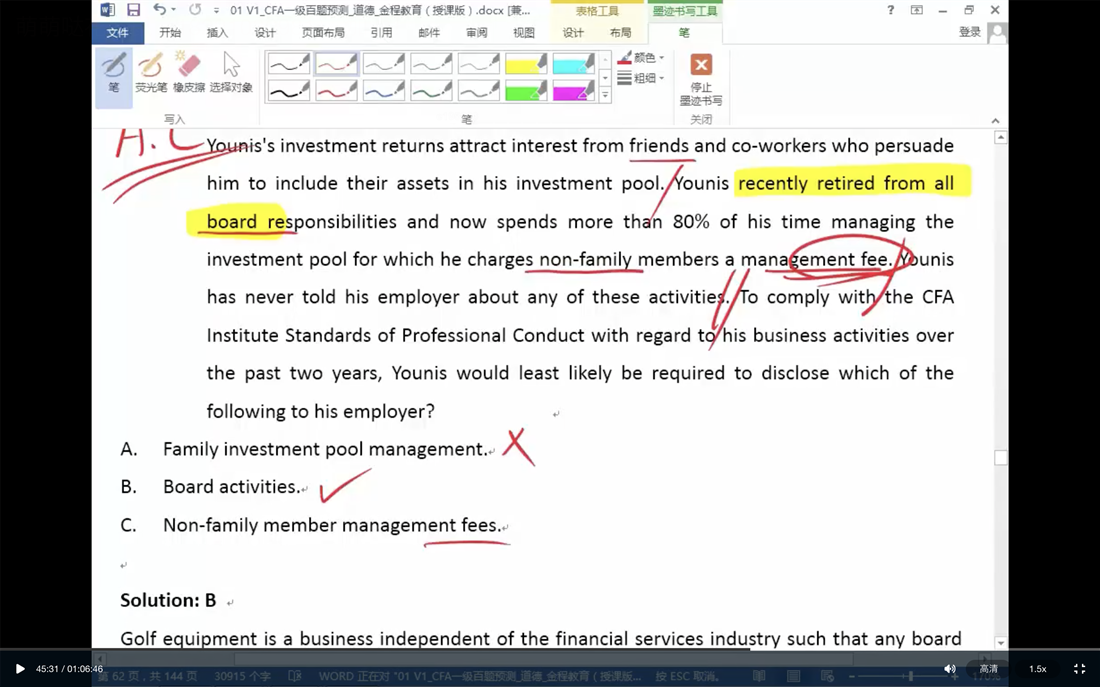Toggle the video volume/mute icon
The image size is (1100, 687).
[949, 669]
